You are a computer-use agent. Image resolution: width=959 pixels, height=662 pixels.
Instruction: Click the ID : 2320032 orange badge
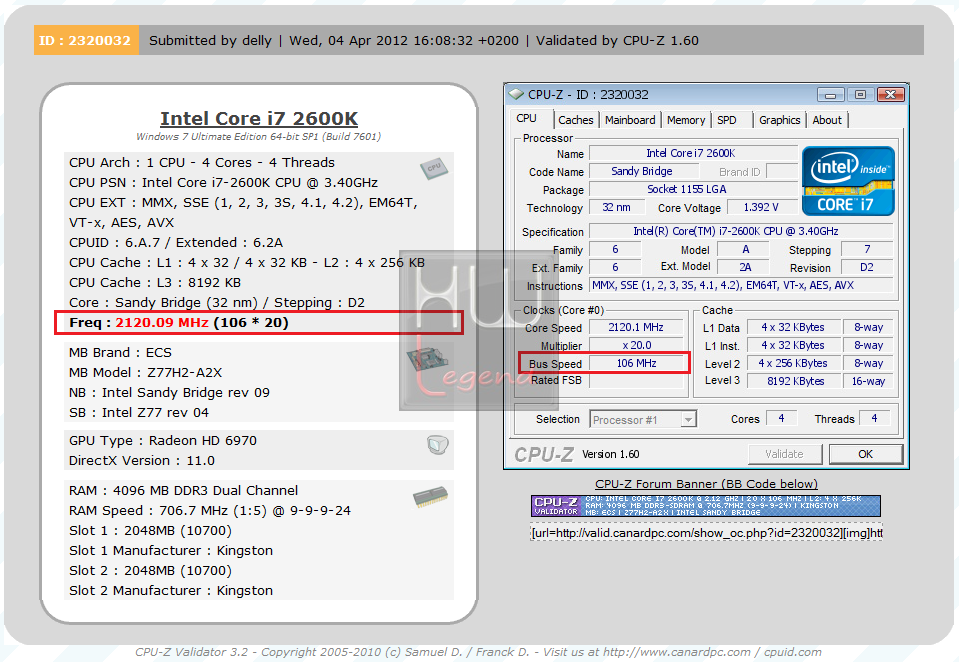click(x=86, y=40)
